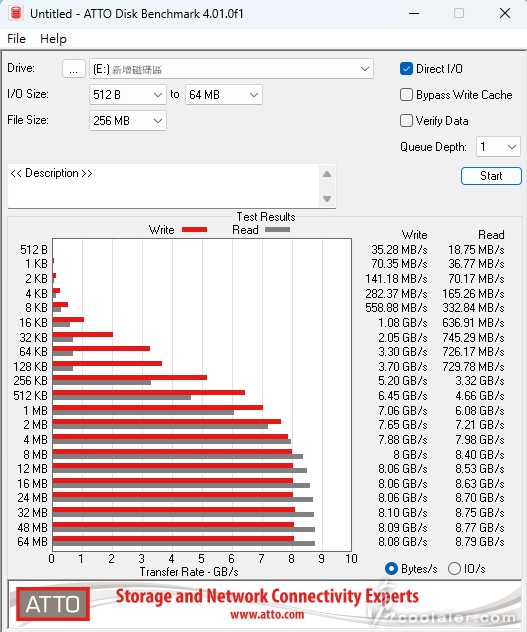The image size is (527, 632).
Task: Click the 64 MB write value 8.08 GB/s
Action: tap(402, 542)
